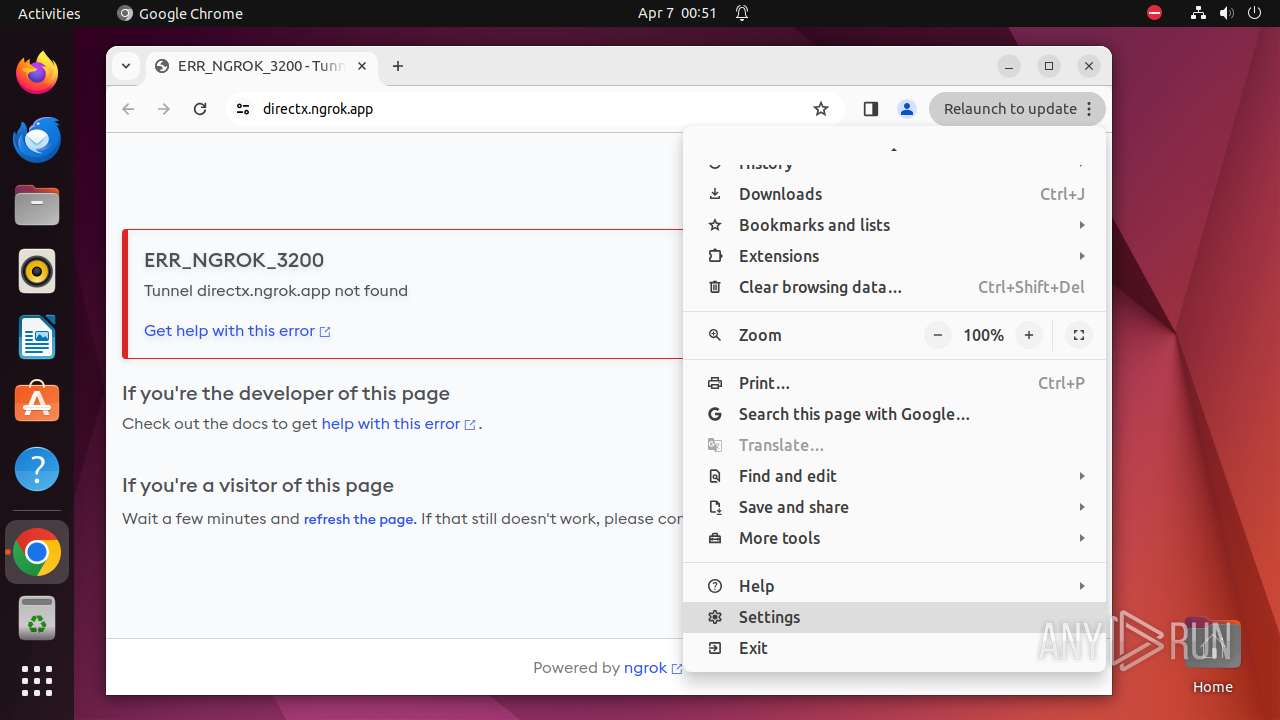Open the Trash in the dock
Screen dimensions: 1280x720
click(x=37, y=618)
